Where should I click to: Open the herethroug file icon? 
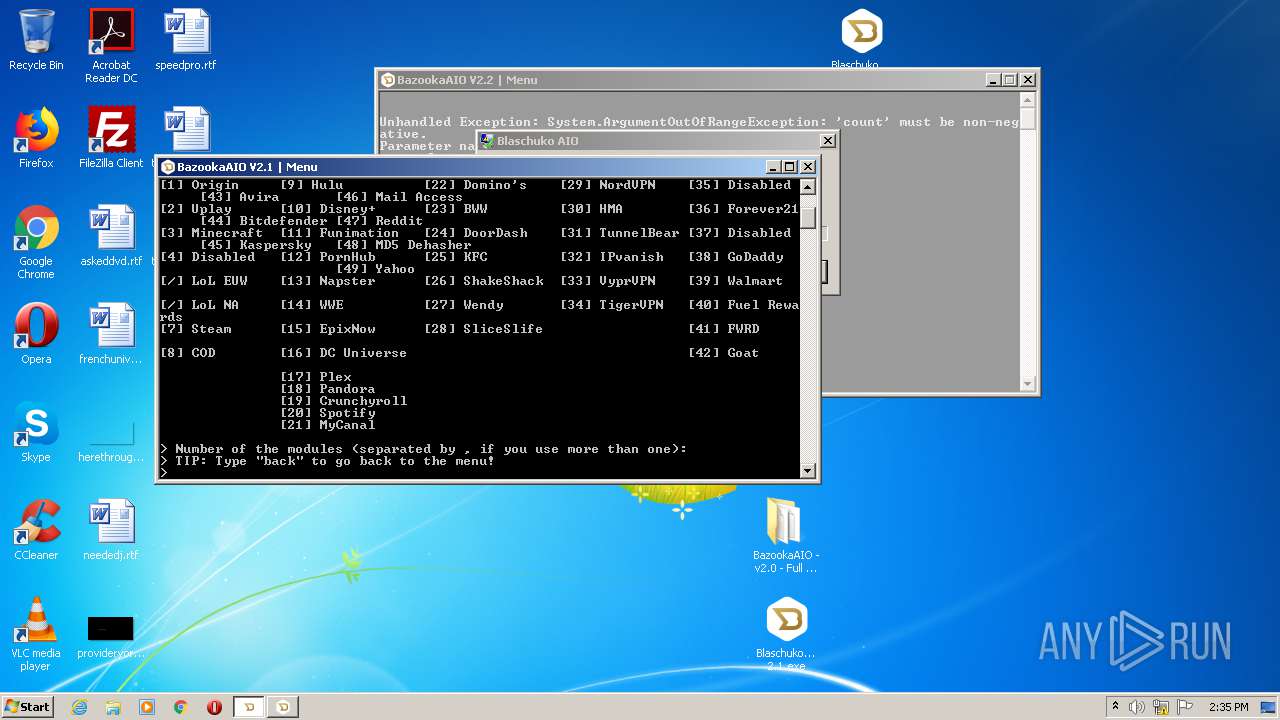coord(111,440)
